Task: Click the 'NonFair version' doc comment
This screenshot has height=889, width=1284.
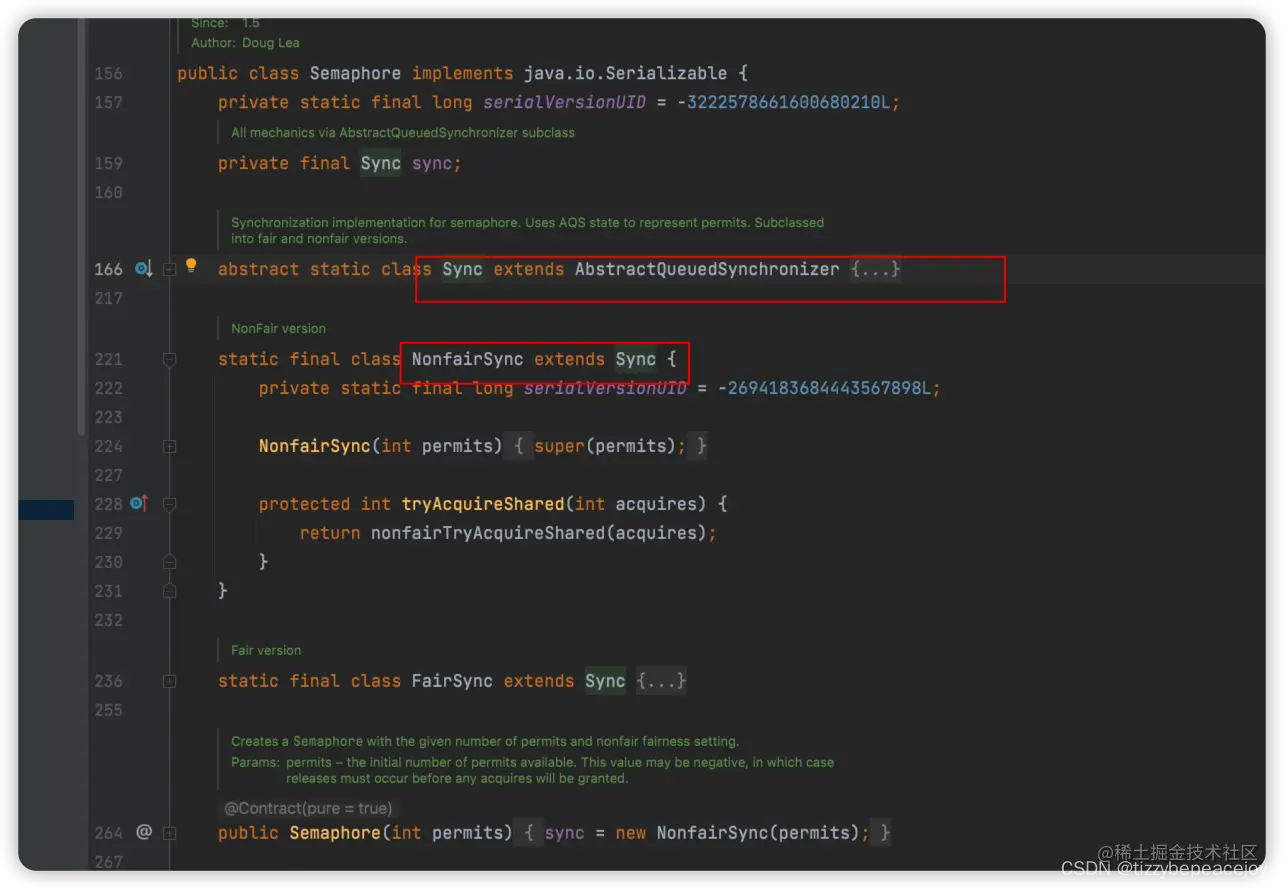Action: click(x=278, y=328)
